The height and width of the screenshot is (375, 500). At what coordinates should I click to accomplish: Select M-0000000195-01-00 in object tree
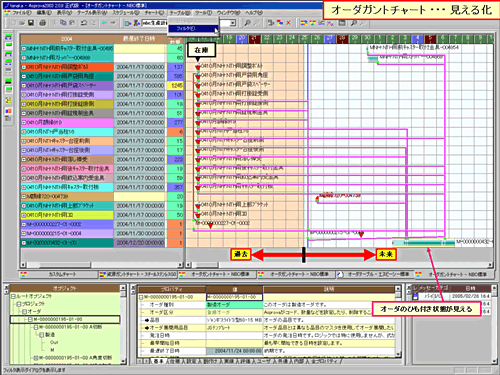[65, 319]
